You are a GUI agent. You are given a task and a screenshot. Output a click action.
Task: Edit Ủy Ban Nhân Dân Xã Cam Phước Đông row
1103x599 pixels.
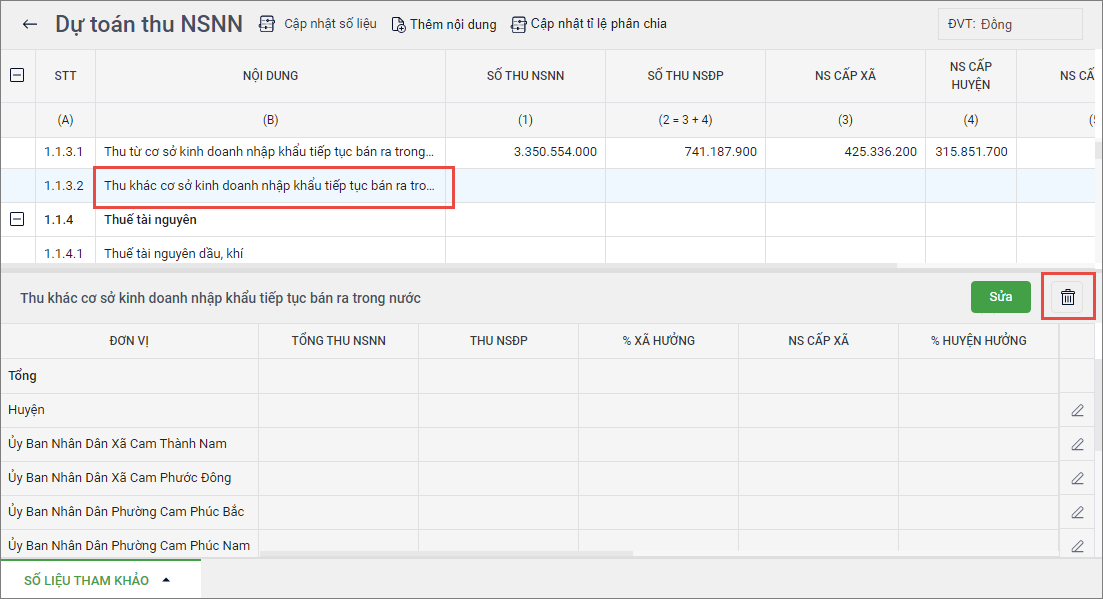1077,478
